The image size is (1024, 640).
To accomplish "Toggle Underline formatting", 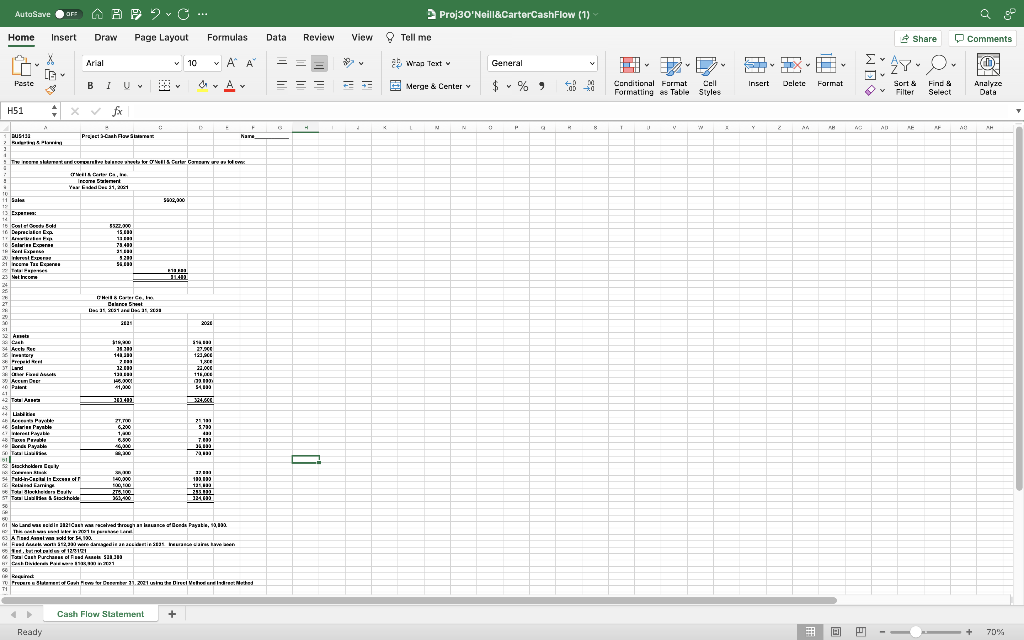I will pos(126,86).
